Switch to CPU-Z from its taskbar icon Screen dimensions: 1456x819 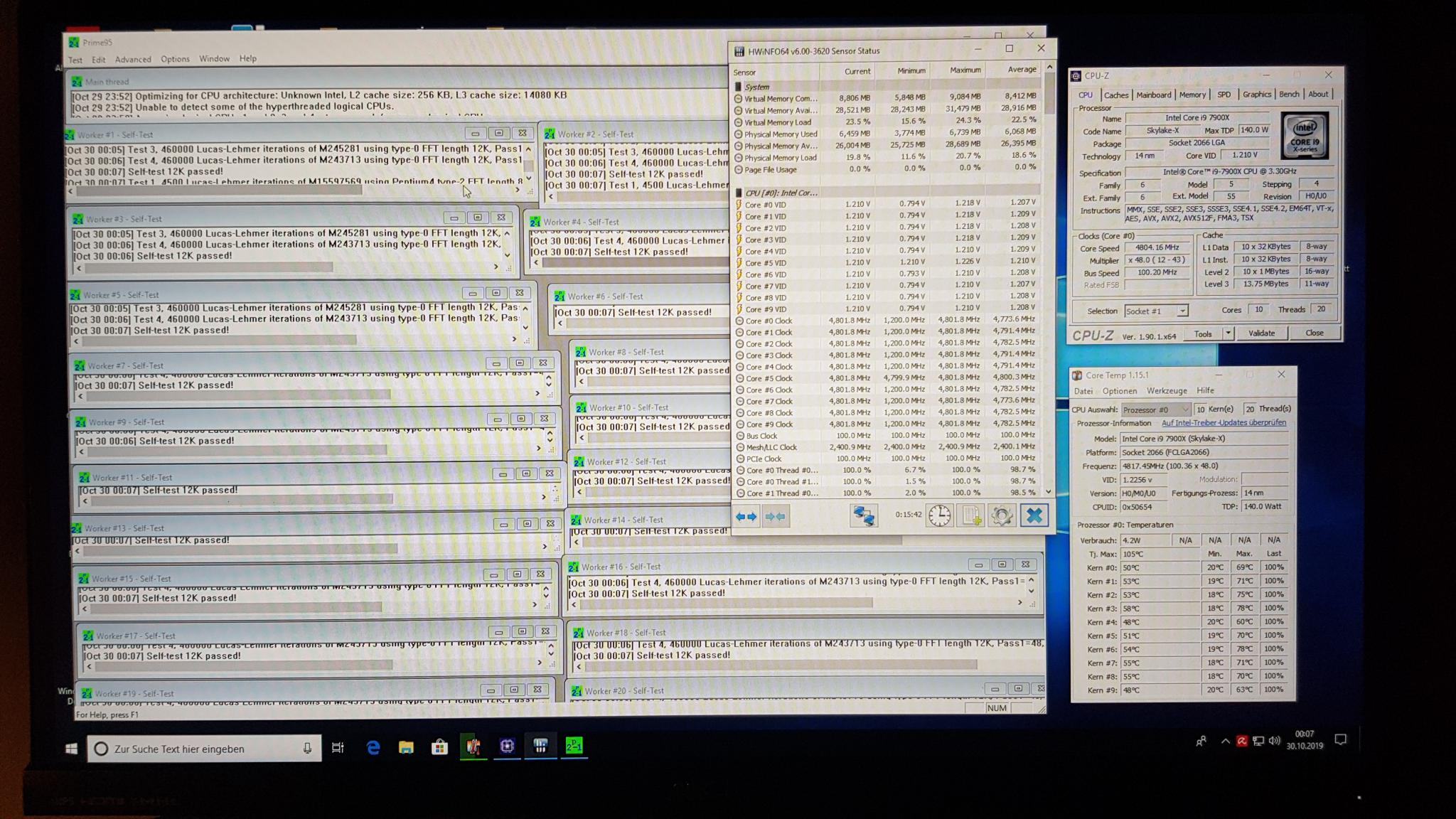[x=507, y=746]
